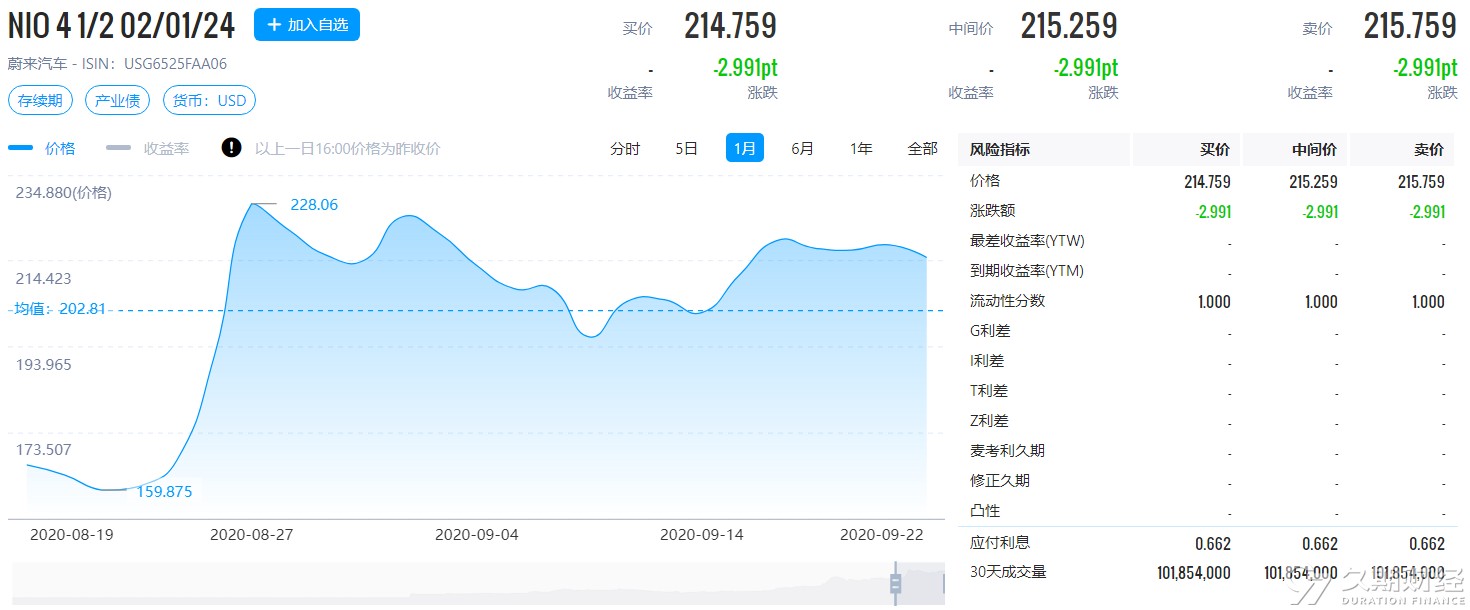The image size is (1470, 610).
Task: Click the black exclamation info icon
Action: pos(232,148)
